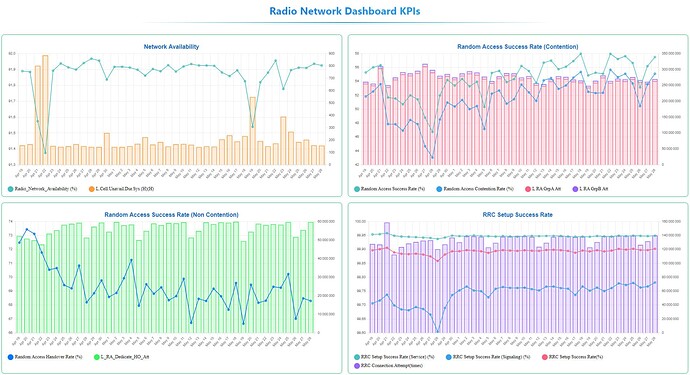
Task: Click the lowest blue point in Contention chart
Action: (432, 157)
